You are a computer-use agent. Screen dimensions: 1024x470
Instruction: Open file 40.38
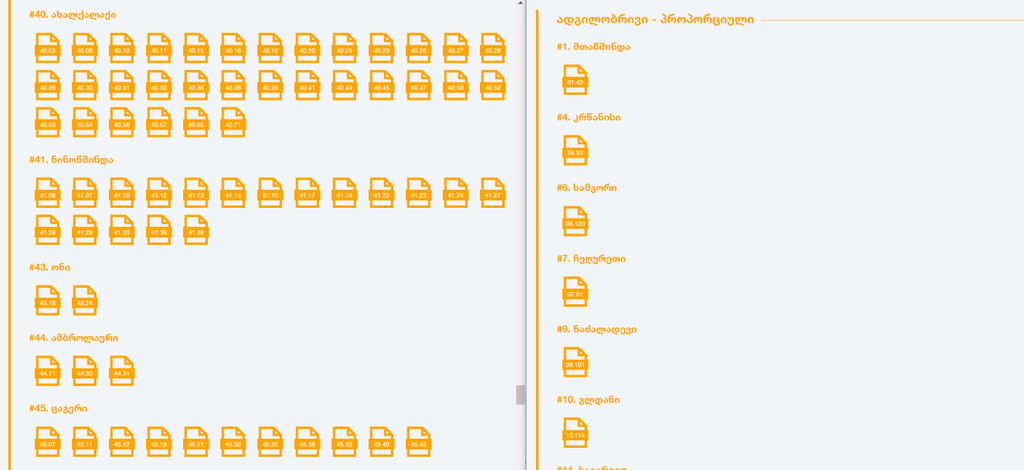point(234,86)
